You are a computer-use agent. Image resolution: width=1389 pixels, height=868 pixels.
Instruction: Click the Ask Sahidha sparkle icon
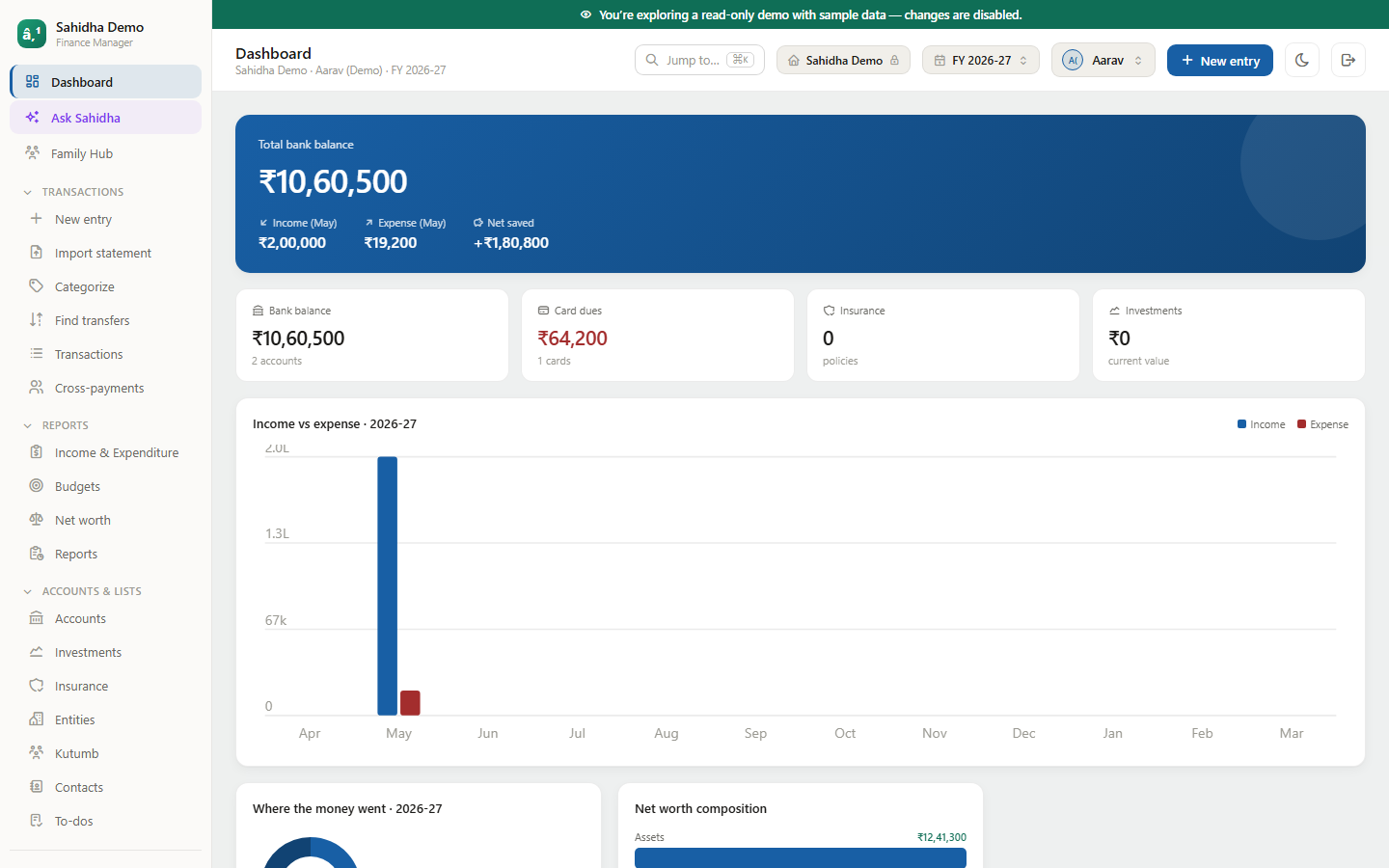click(33, 118)
